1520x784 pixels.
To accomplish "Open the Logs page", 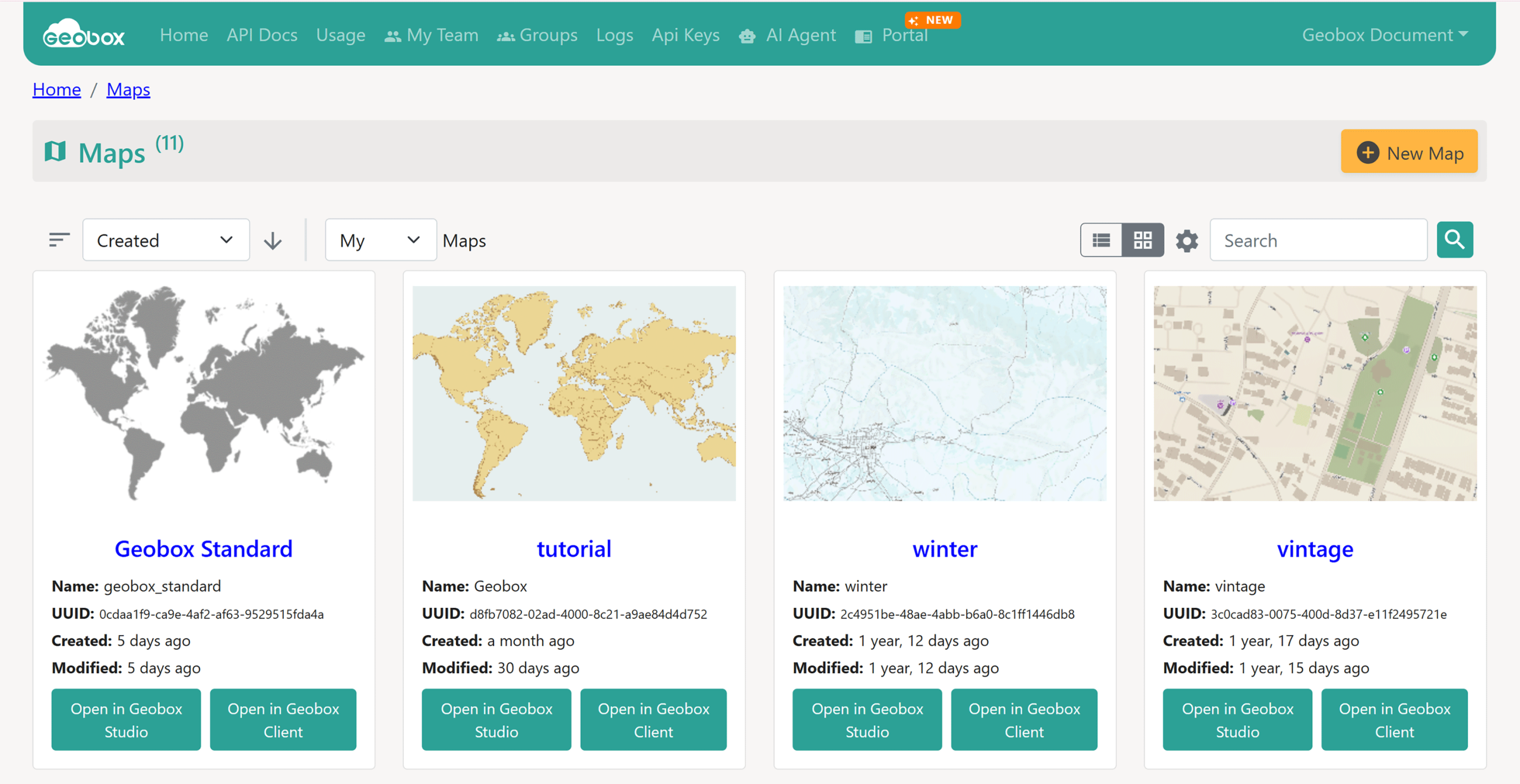I will (615, 35).
